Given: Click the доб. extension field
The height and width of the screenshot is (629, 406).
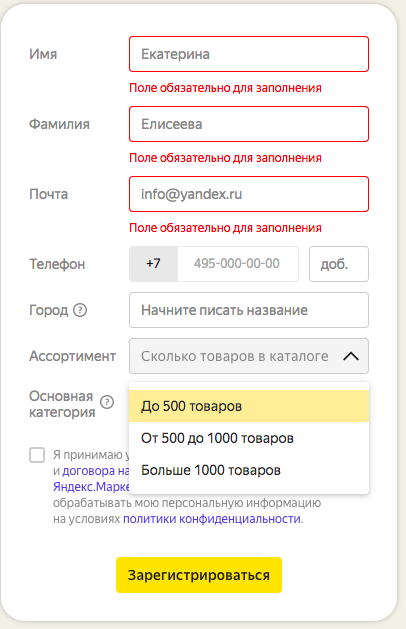Looking at the screenshot, I should click(x=339, y=264).
